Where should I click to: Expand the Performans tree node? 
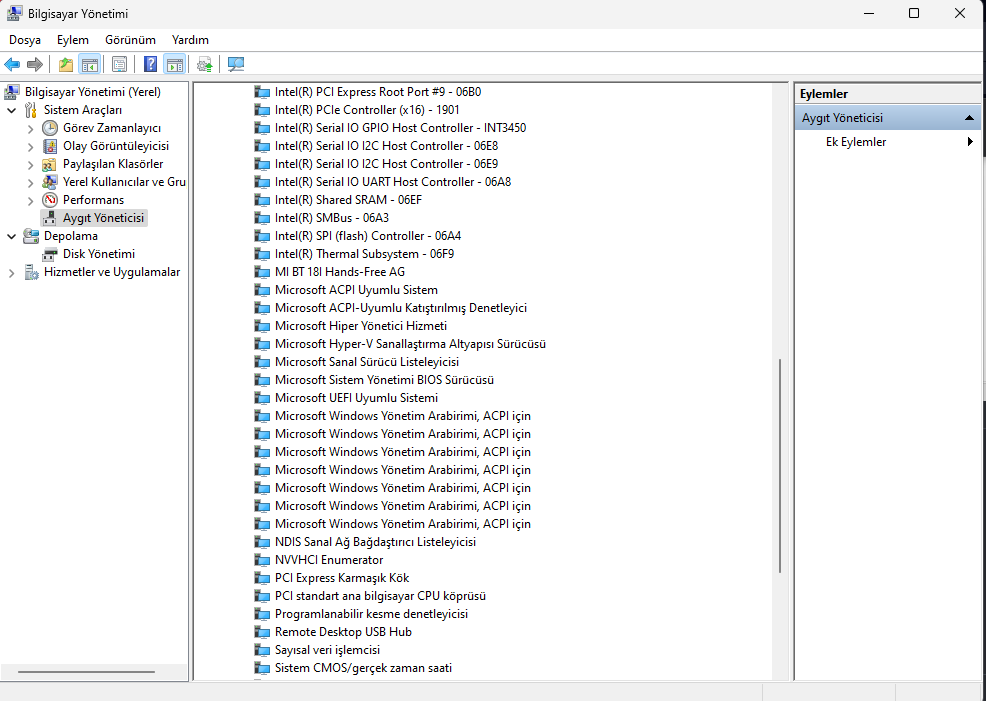[30, 201]
